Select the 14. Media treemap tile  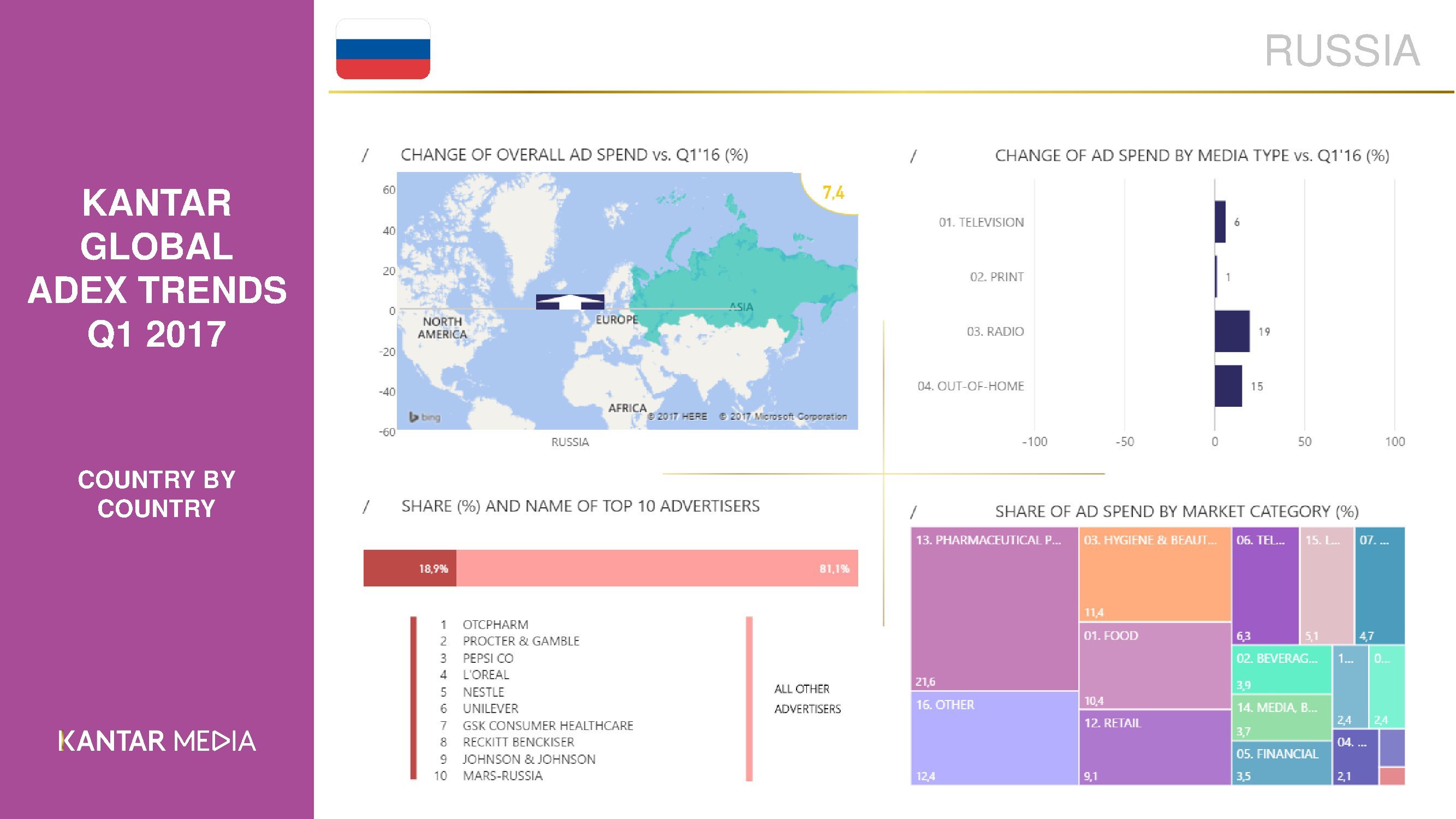(1281, 718)
